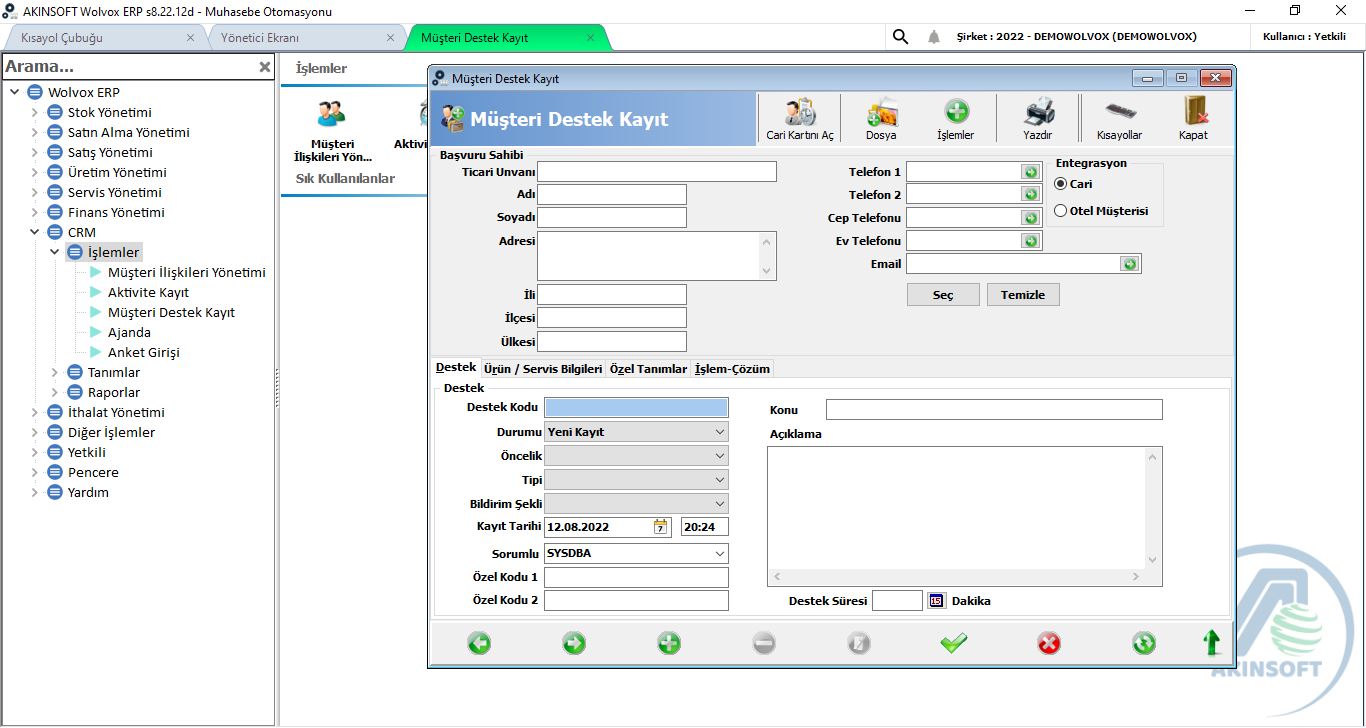Screen dimensions: 1366x728
Task: Select the Otel Müşterisi integration option
Action: coord(1061,211)
